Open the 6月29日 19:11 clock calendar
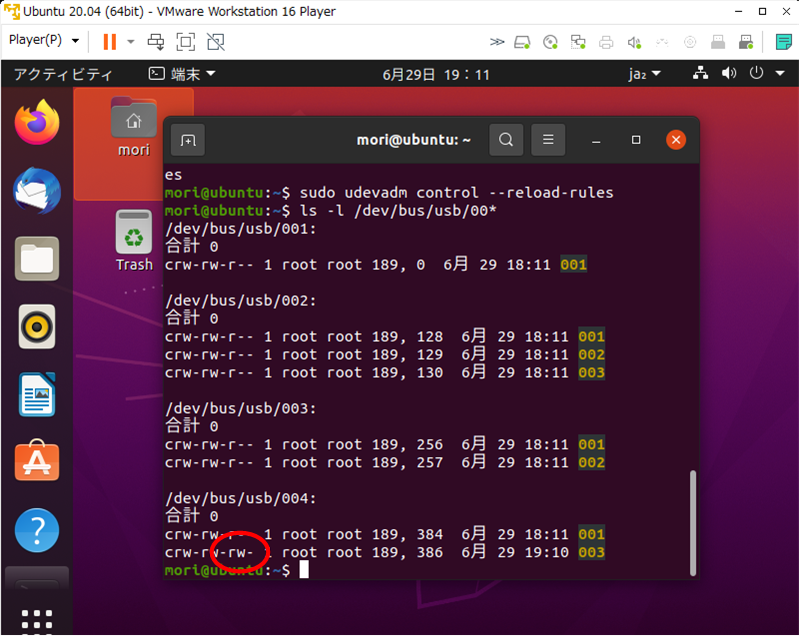 (436, 75)
